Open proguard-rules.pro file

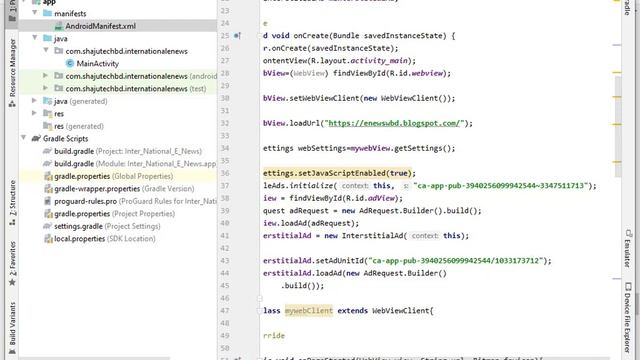pos(135,201)
